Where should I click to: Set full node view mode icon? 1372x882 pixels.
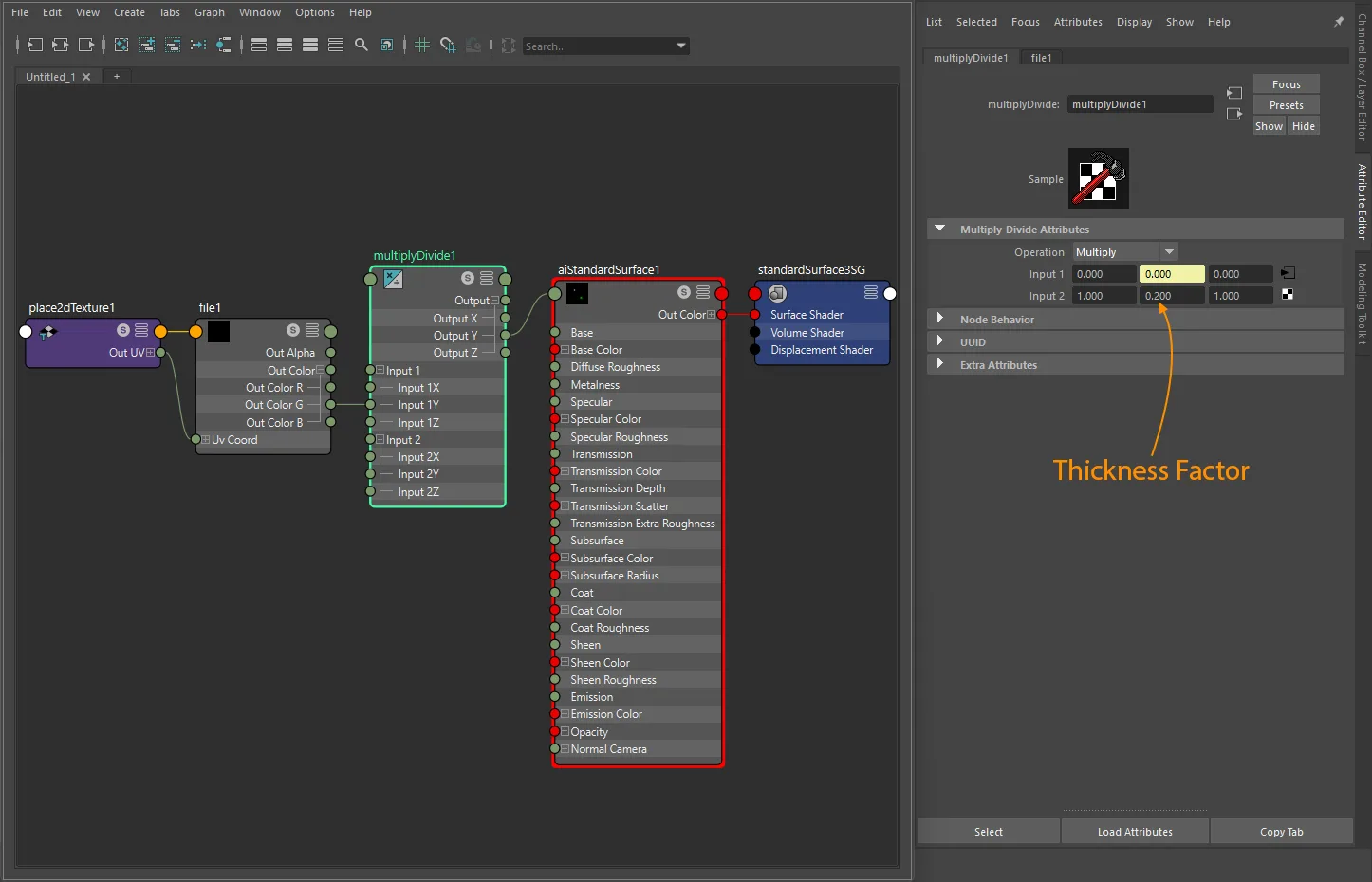[x=310, y=45]
